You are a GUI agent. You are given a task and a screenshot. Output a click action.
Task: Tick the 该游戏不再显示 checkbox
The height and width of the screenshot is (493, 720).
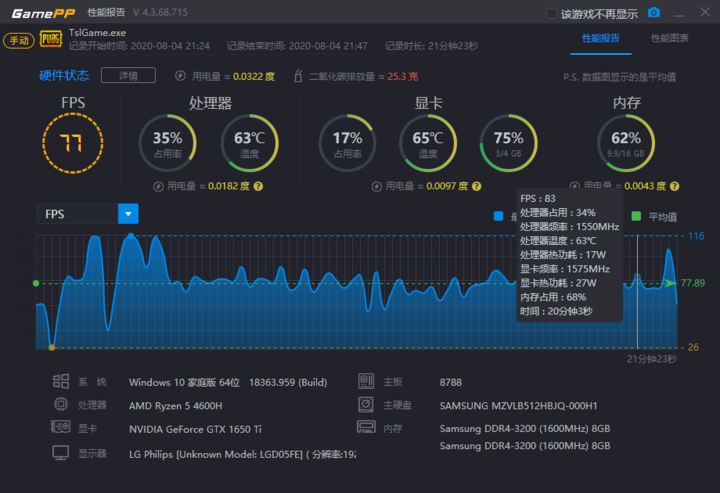(551, 13)
